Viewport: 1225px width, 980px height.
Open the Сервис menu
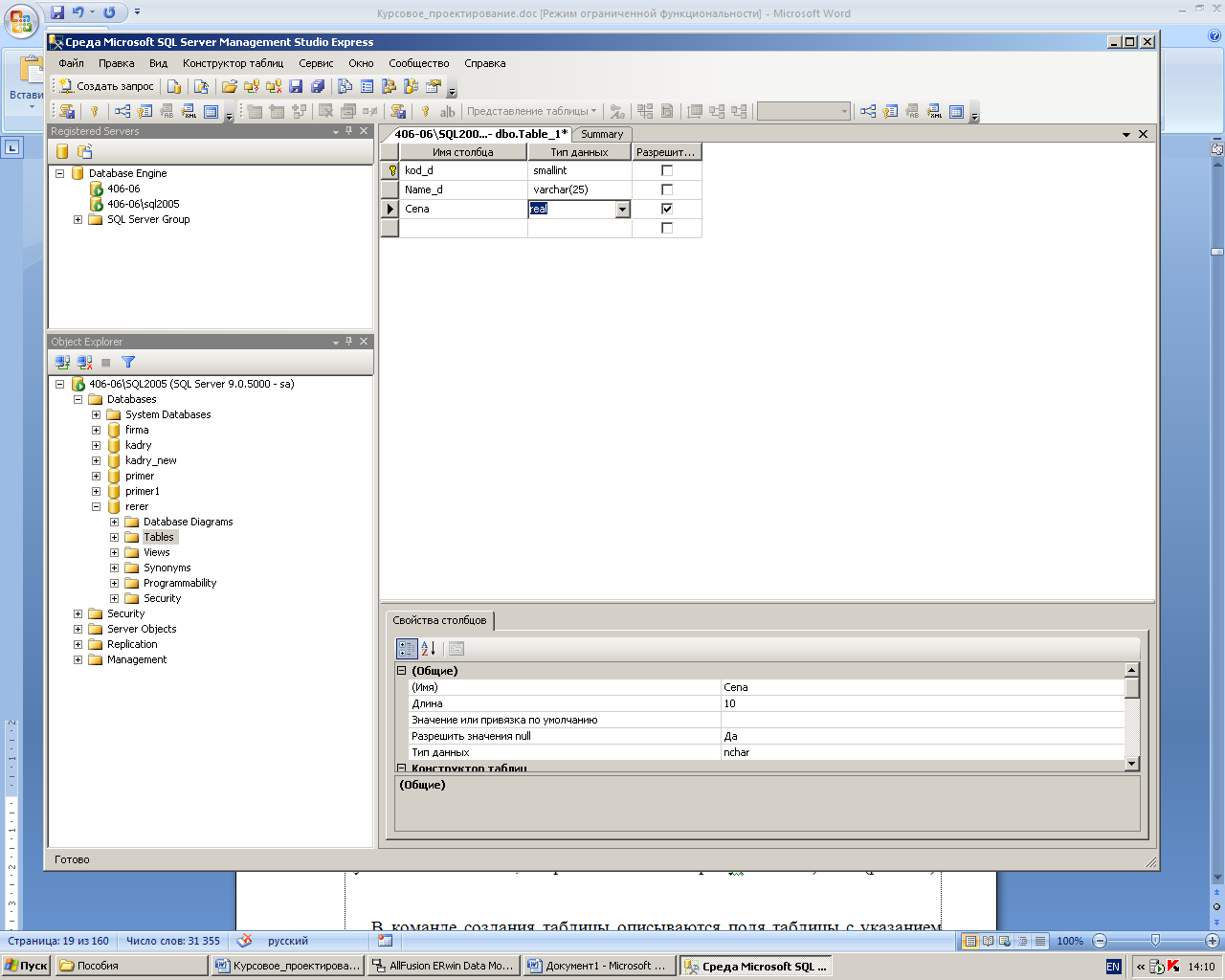[316, 63]
